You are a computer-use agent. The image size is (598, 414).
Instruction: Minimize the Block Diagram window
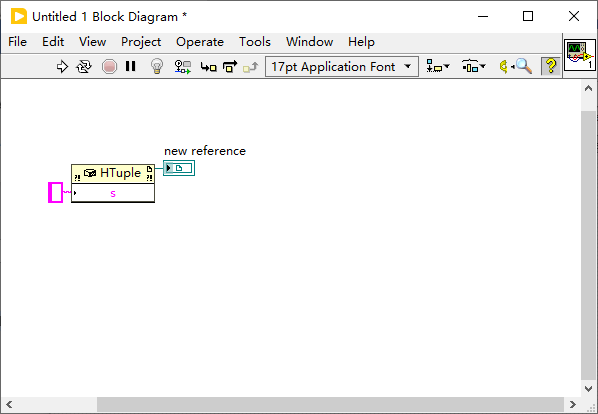(483, 16)
